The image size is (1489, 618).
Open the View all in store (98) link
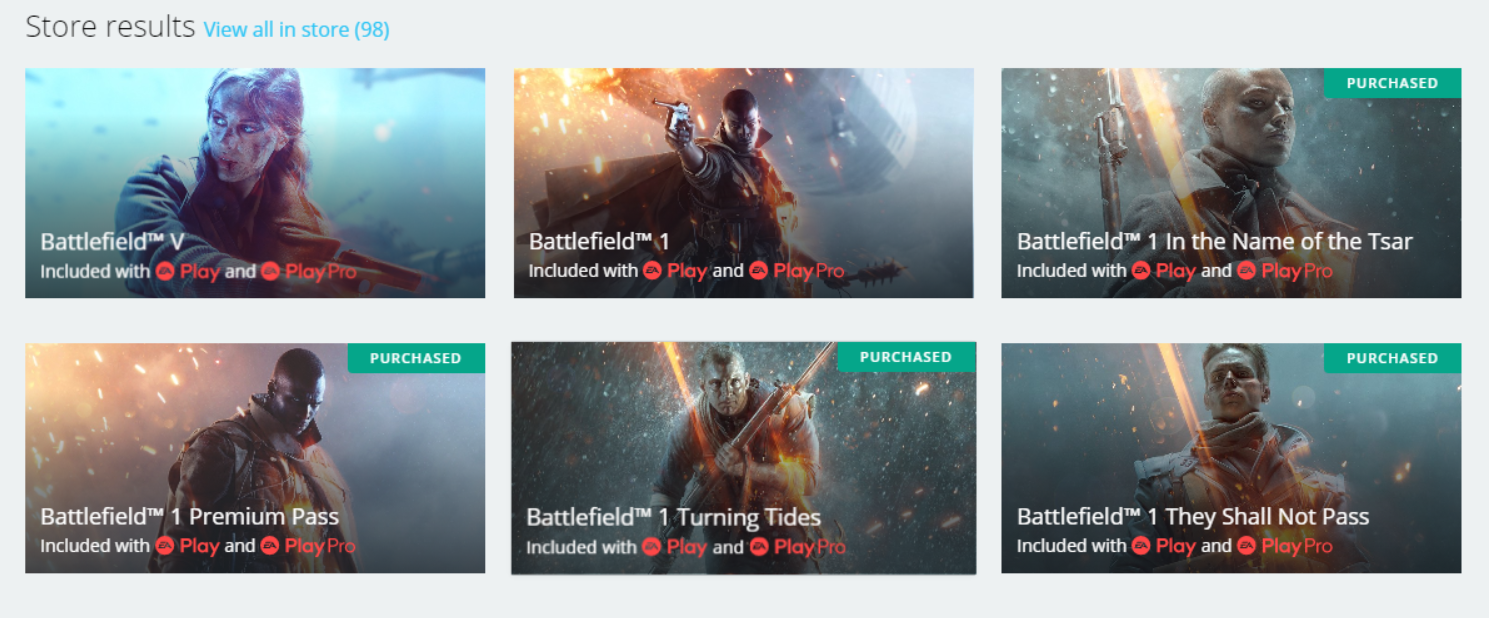[296, 30]
